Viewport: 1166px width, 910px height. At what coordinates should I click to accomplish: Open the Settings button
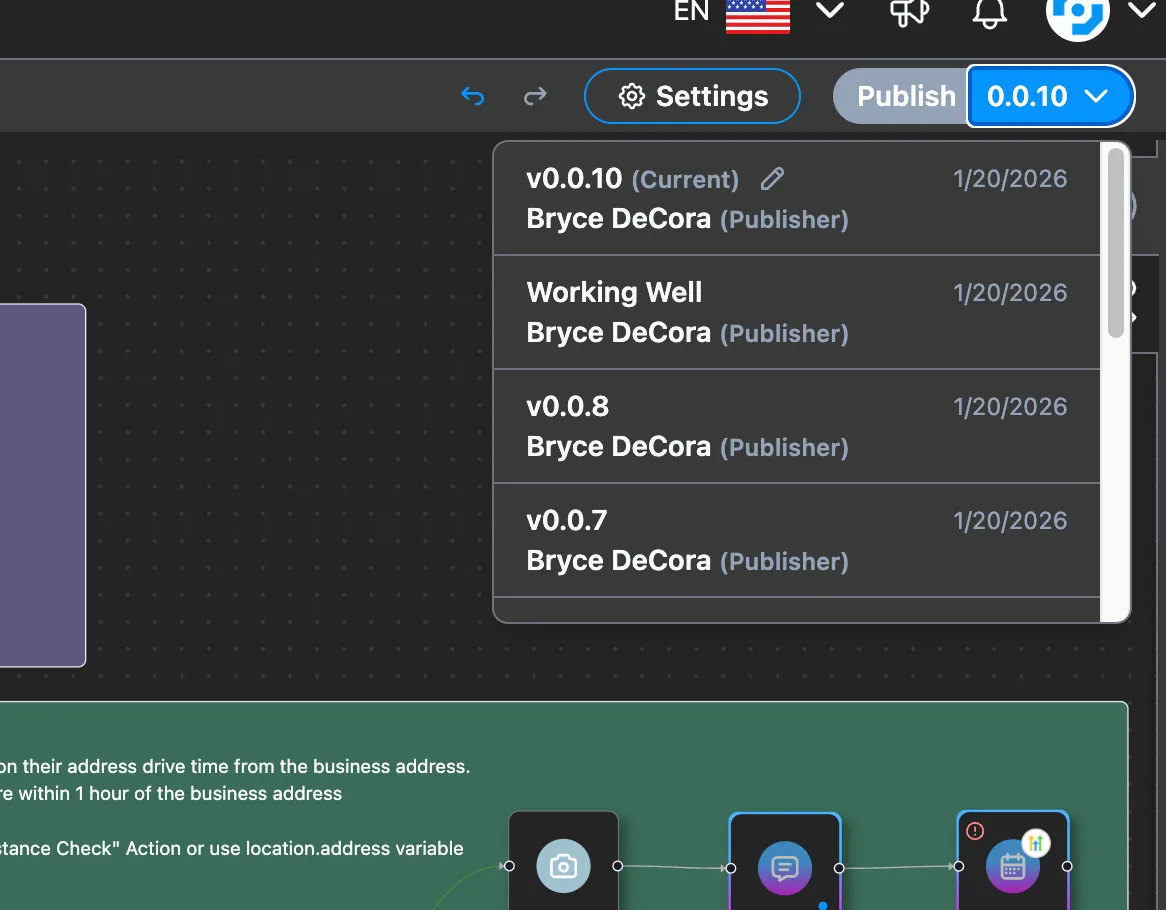tap(692, 96)
